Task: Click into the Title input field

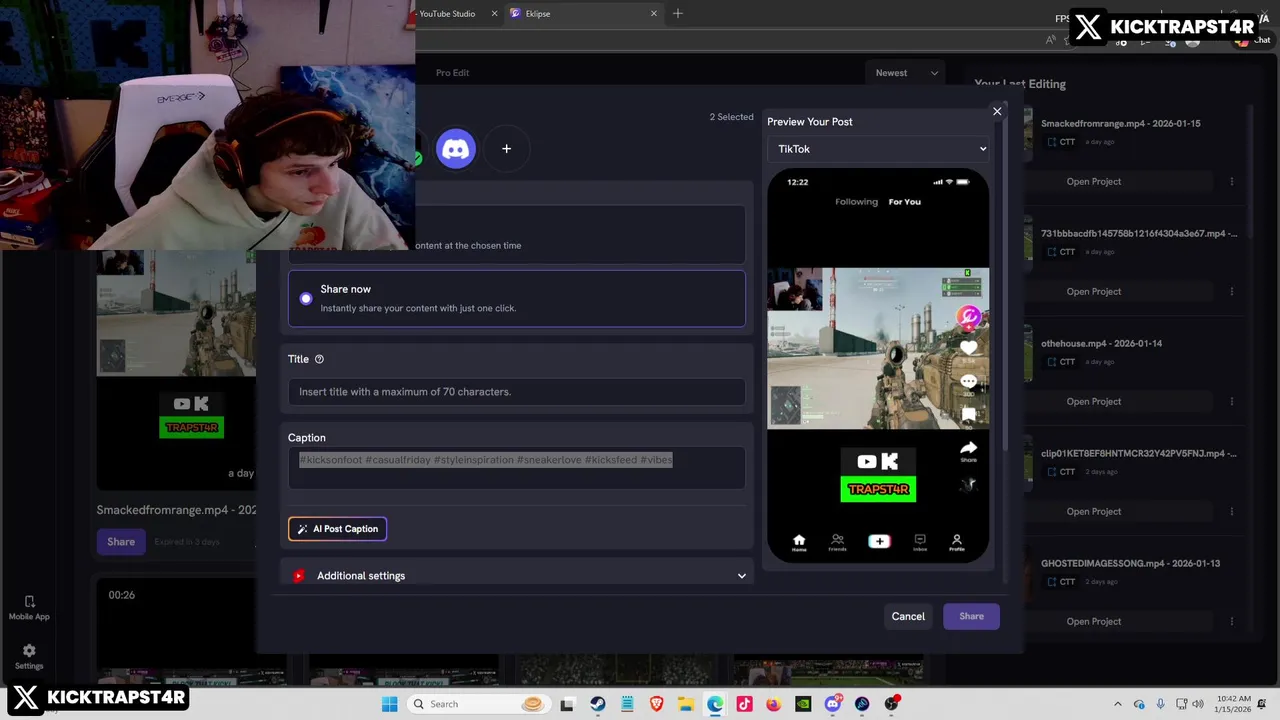Action: 516,392
